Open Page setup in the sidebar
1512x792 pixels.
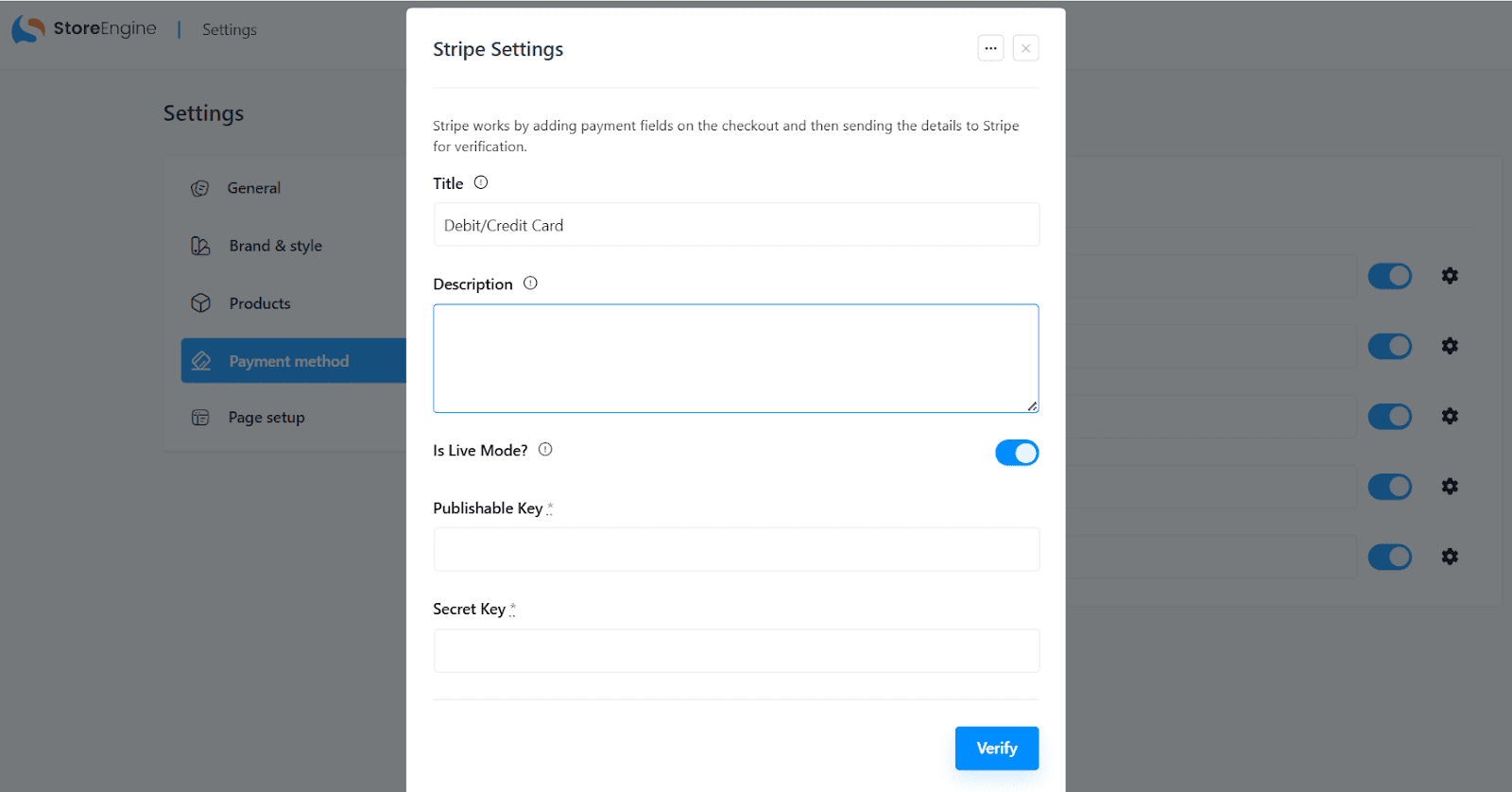click(x=266, y=418)
